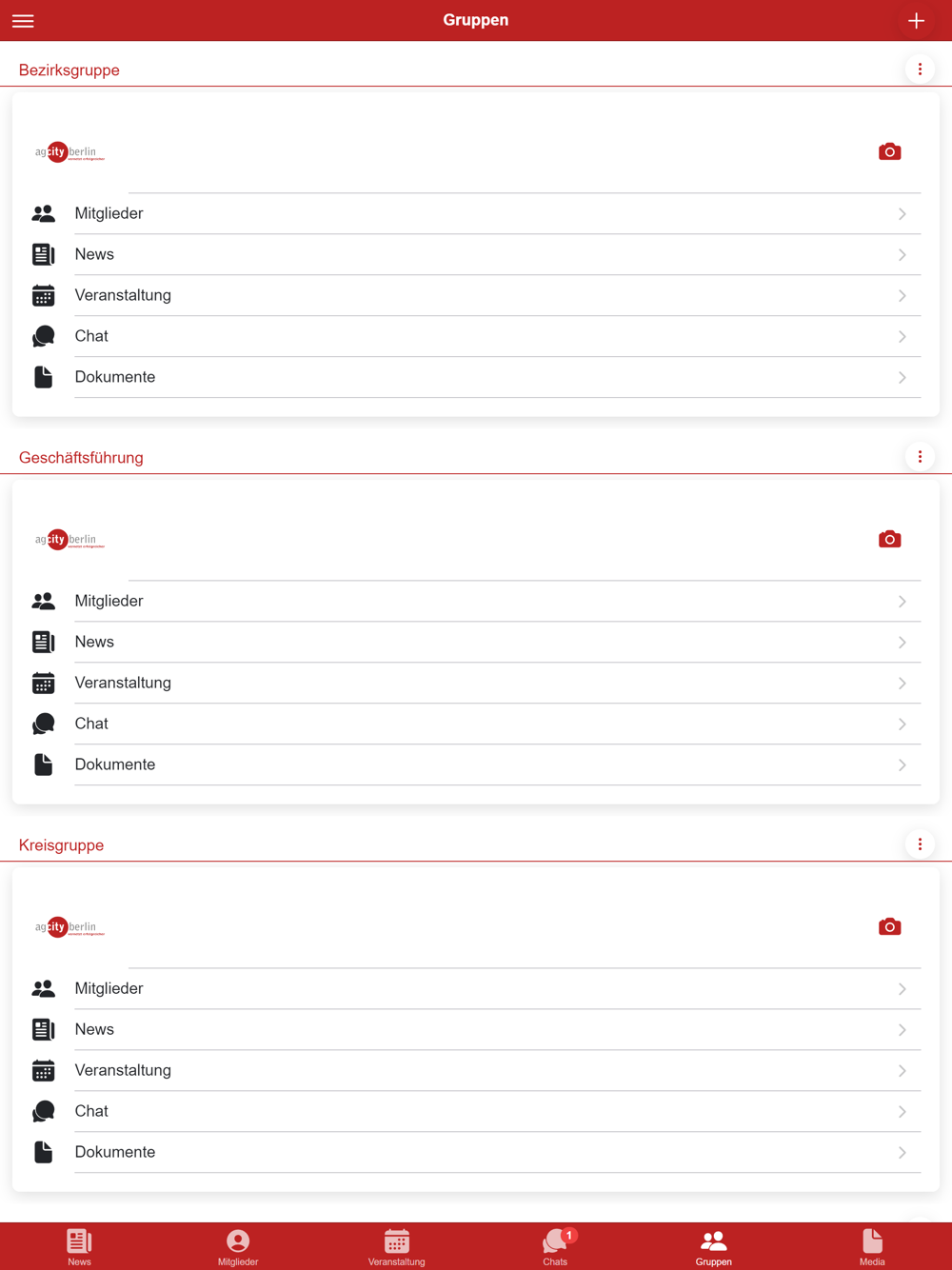Expand Mitglieder chevron in the Bezirksgruppe card
This screenshot has height=1270, width=952.
(902, 214)
